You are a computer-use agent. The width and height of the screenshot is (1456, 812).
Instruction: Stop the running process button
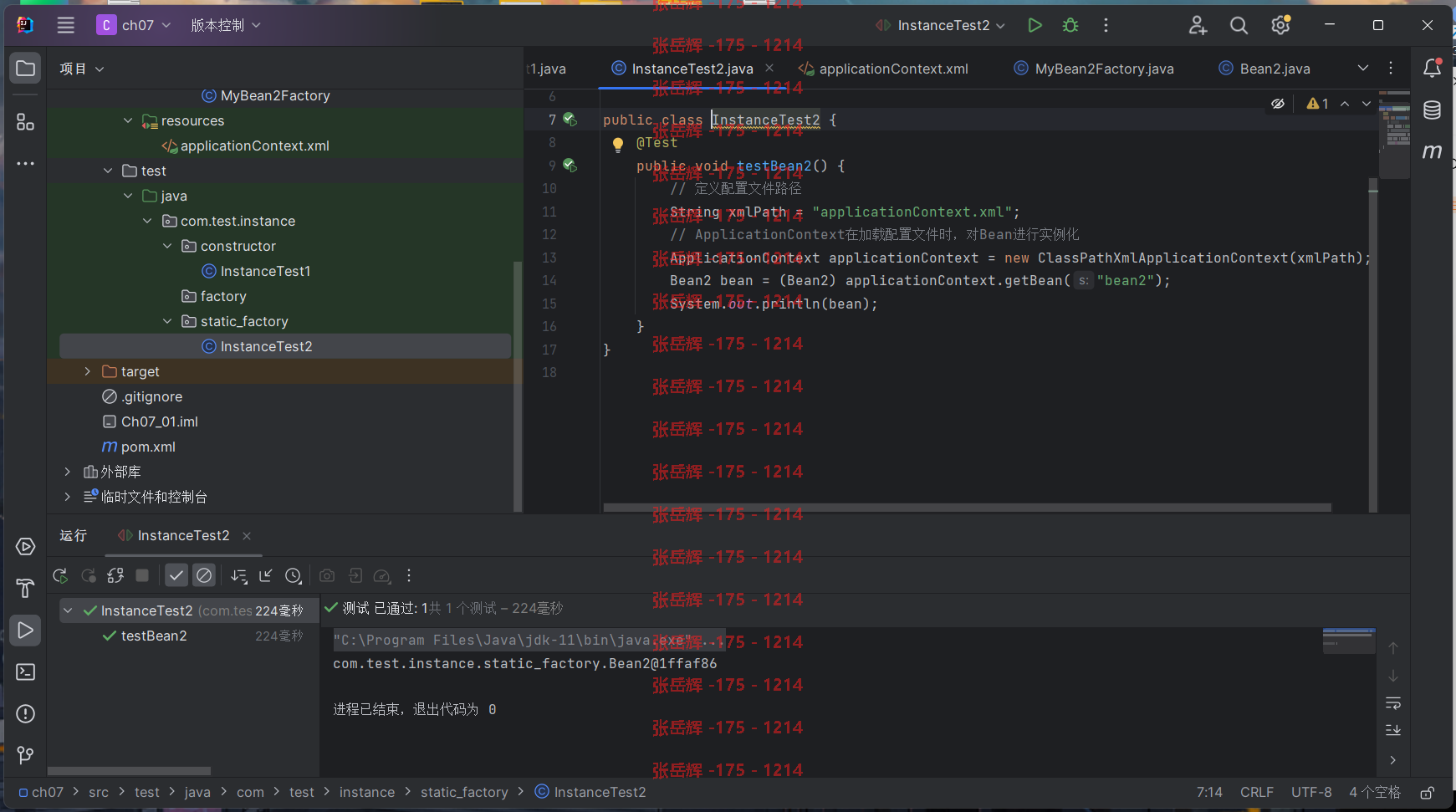click(x=142, y=575)
